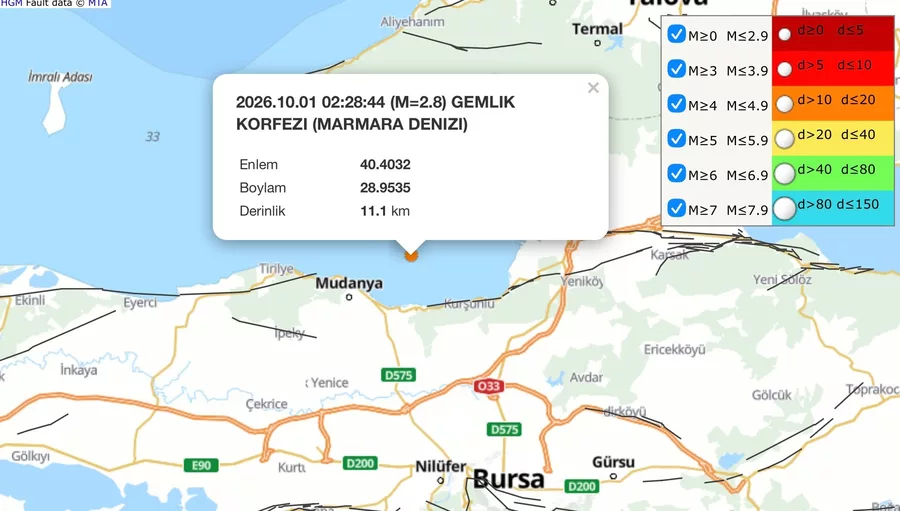
Task: Click the D575 road shield near Yenice
Action: (x=398, y=375)
